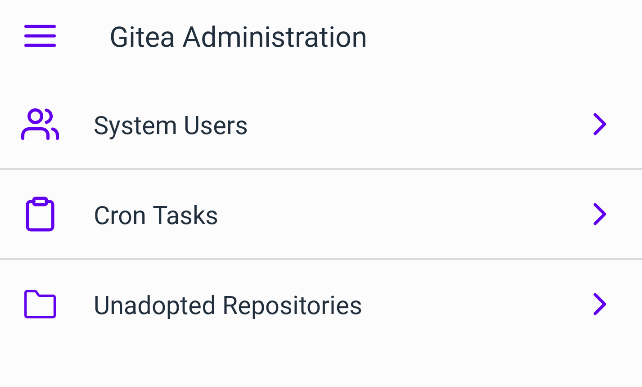This screenshot has height=387, width=642.
Task: View scheduled jobs via clipboard icon
Action: point(40,214)
